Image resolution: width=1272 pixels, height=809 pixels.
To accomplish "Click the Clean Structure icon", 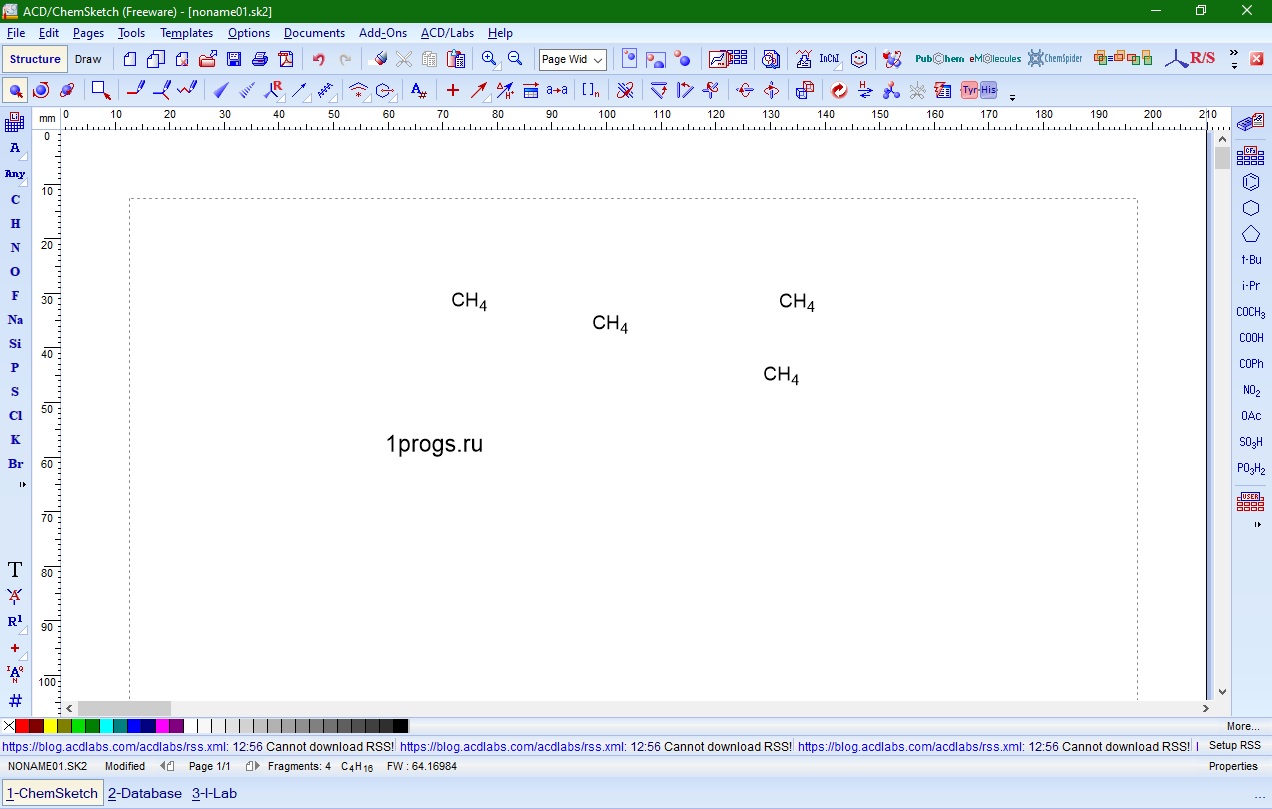I will point(625,91).
